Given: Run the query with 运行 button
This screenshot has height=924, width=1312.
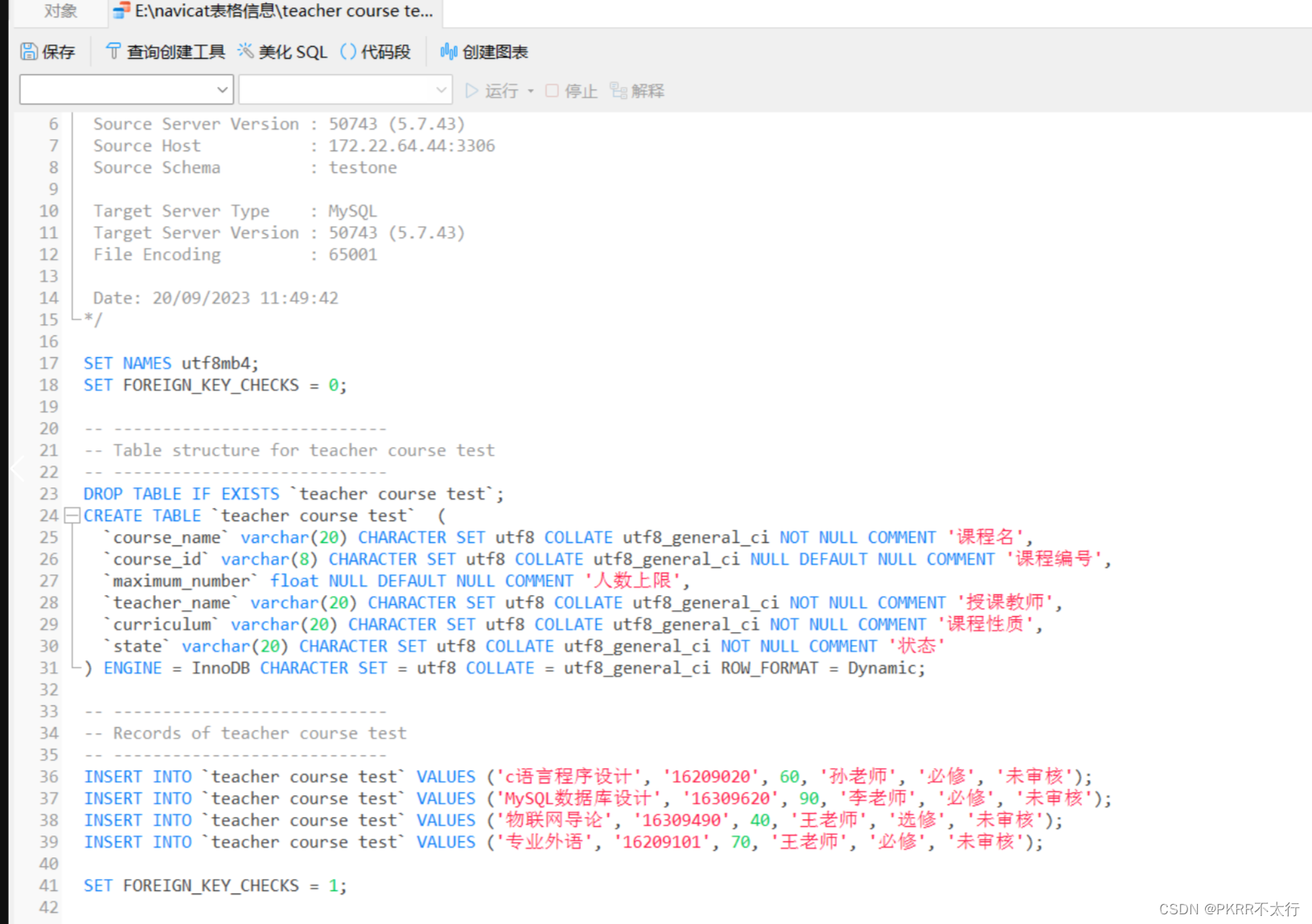Looking at the screenshot, I should (x=491, y=91).
